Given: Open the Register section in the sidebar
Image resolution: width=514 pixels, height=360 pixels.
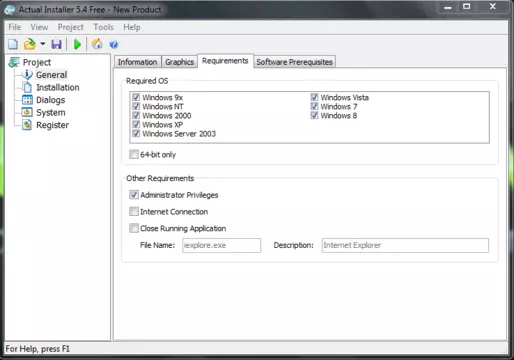Looking at the screenshot, I should coord(52,125).
